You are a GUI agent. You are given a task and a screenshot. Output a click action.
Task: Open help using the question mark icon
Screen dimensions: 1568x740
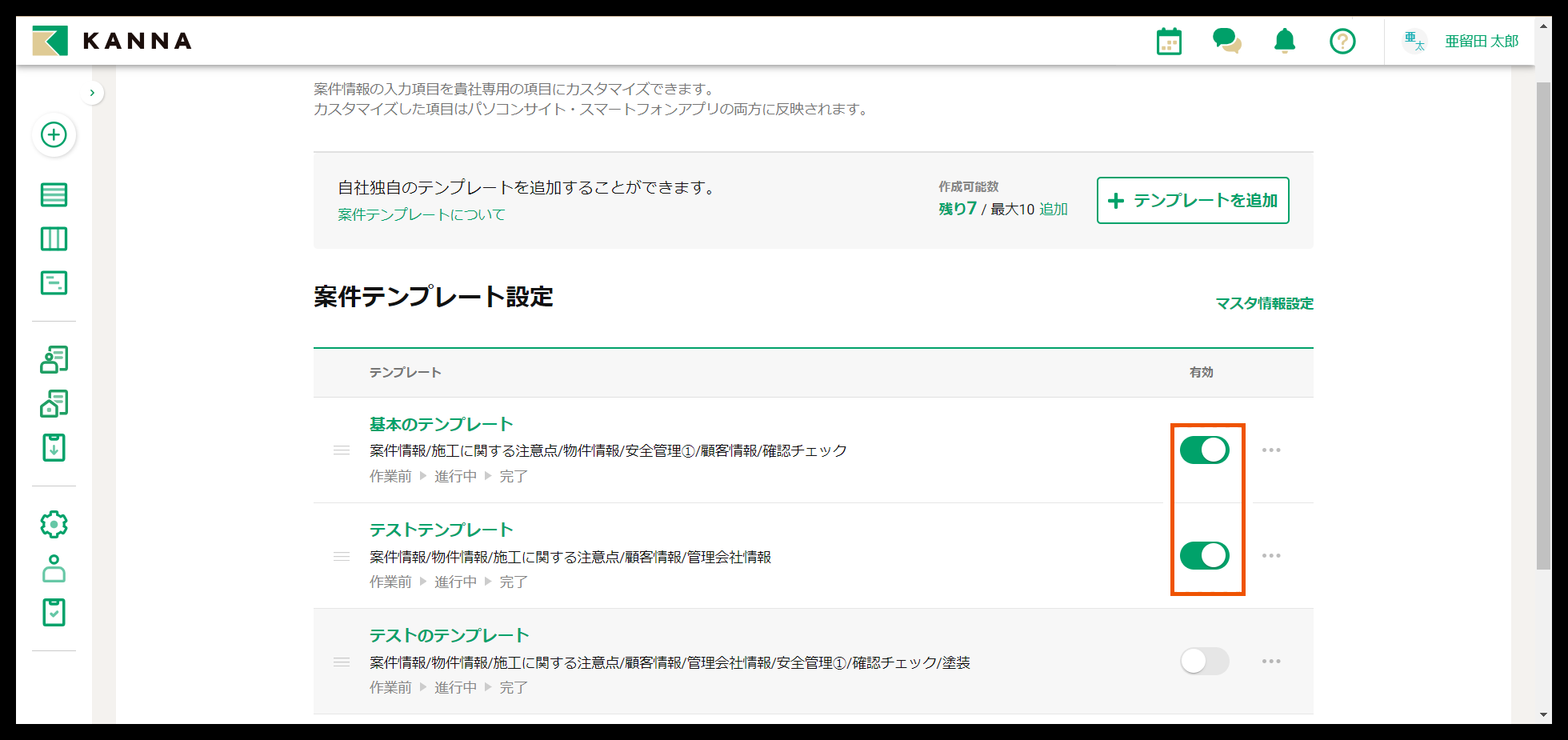[x=1342, y=42]
